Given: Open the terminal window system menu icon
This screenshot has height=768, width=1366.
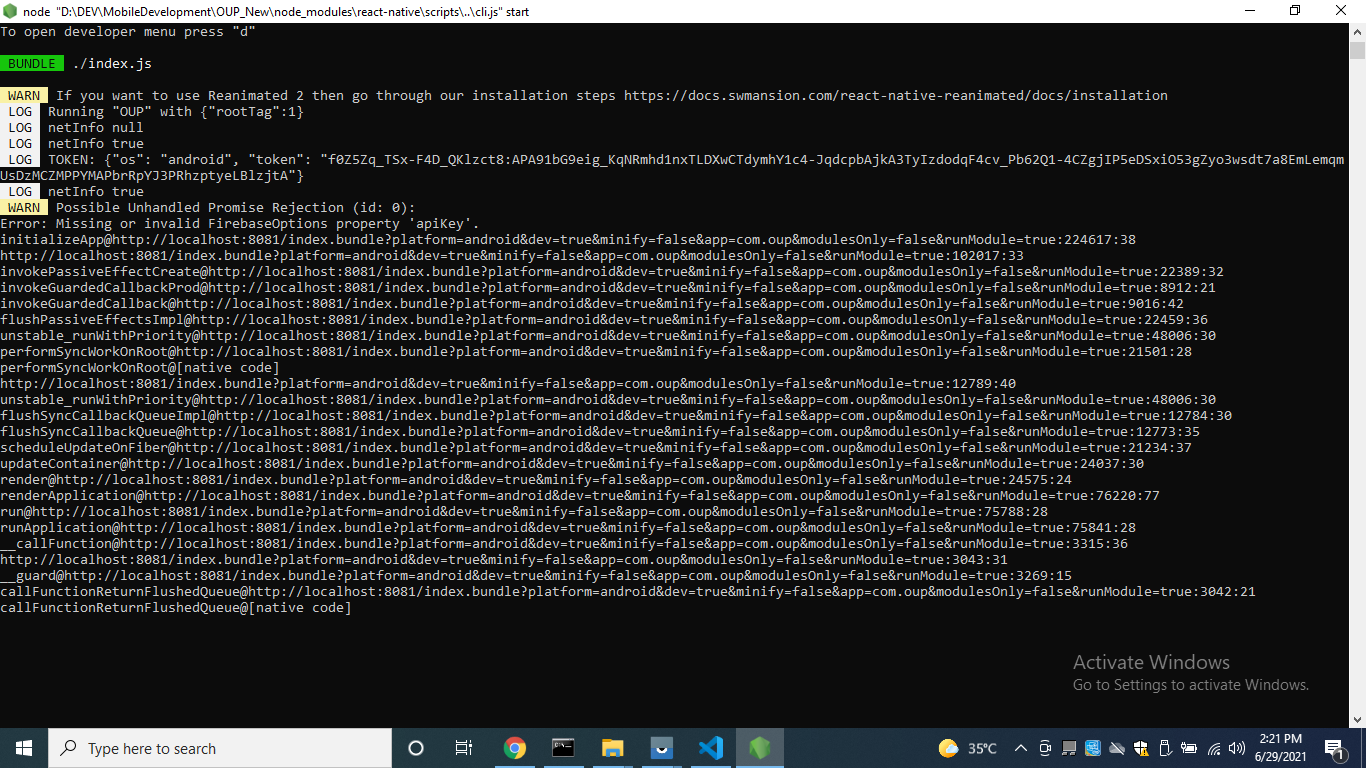Looking at the screenshot, I should [x=10, y=10].
